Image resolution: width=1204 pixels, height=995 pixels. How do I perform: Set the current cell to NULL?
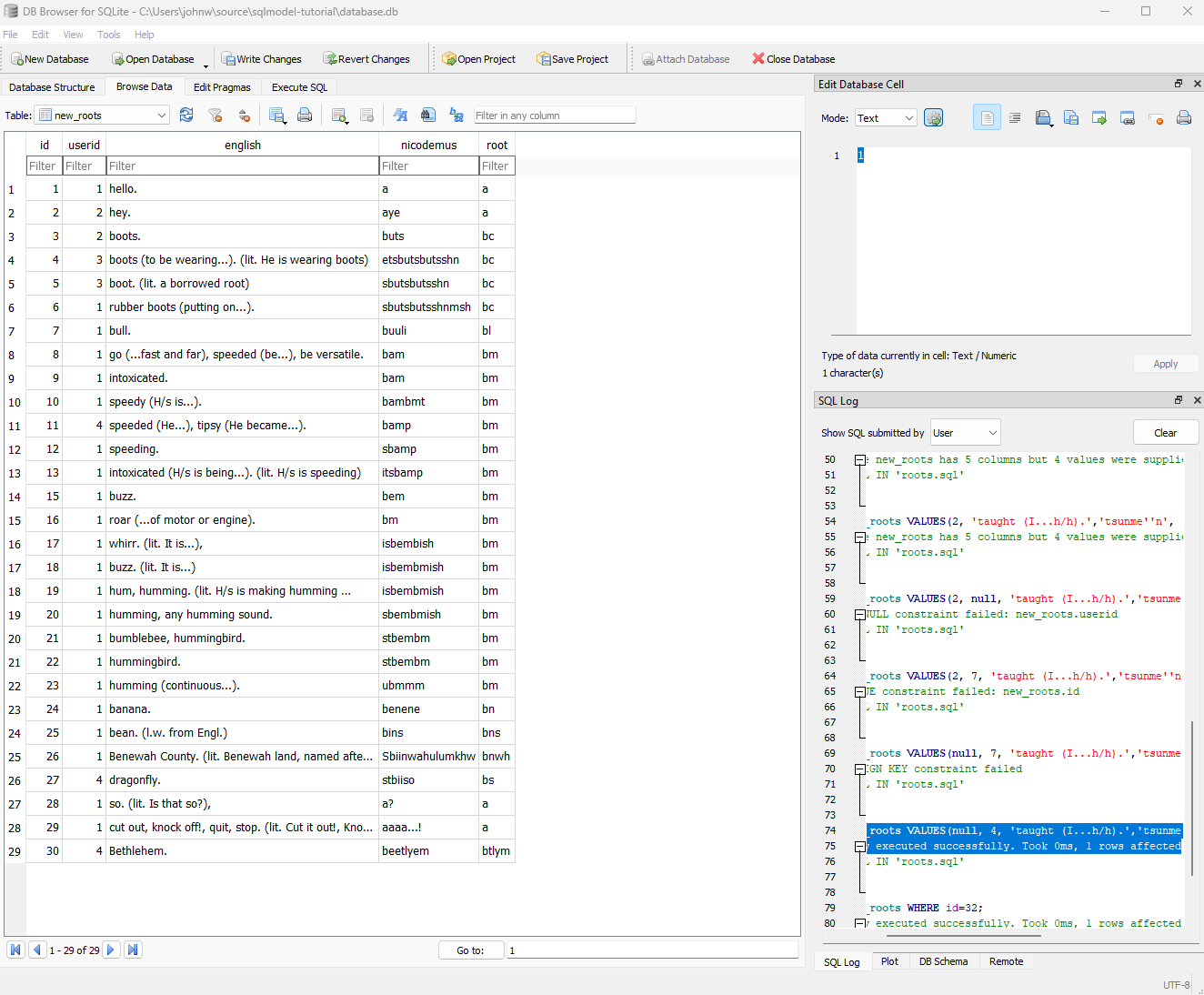(1156, 117)
